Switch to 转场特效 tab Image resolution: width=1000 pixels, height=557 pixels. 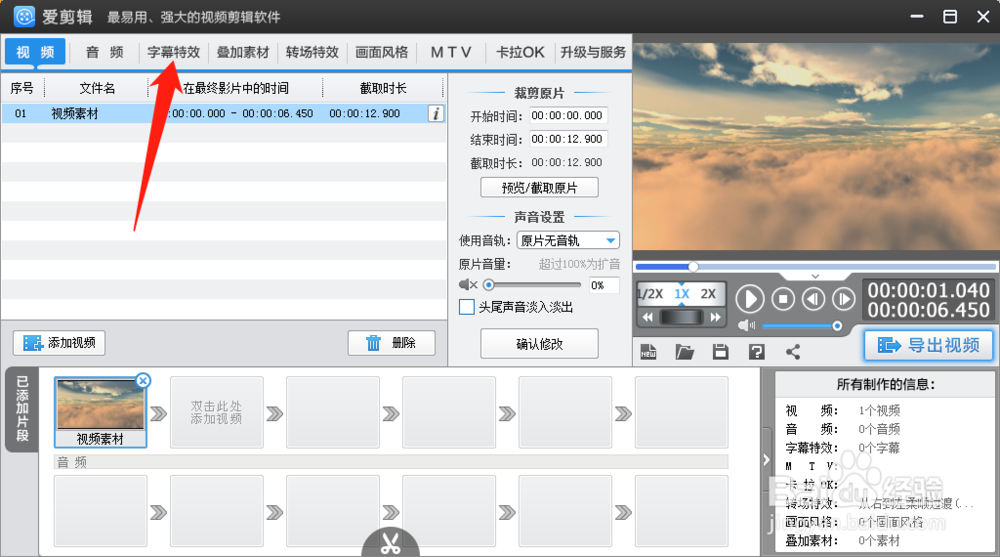click(312, 52)
